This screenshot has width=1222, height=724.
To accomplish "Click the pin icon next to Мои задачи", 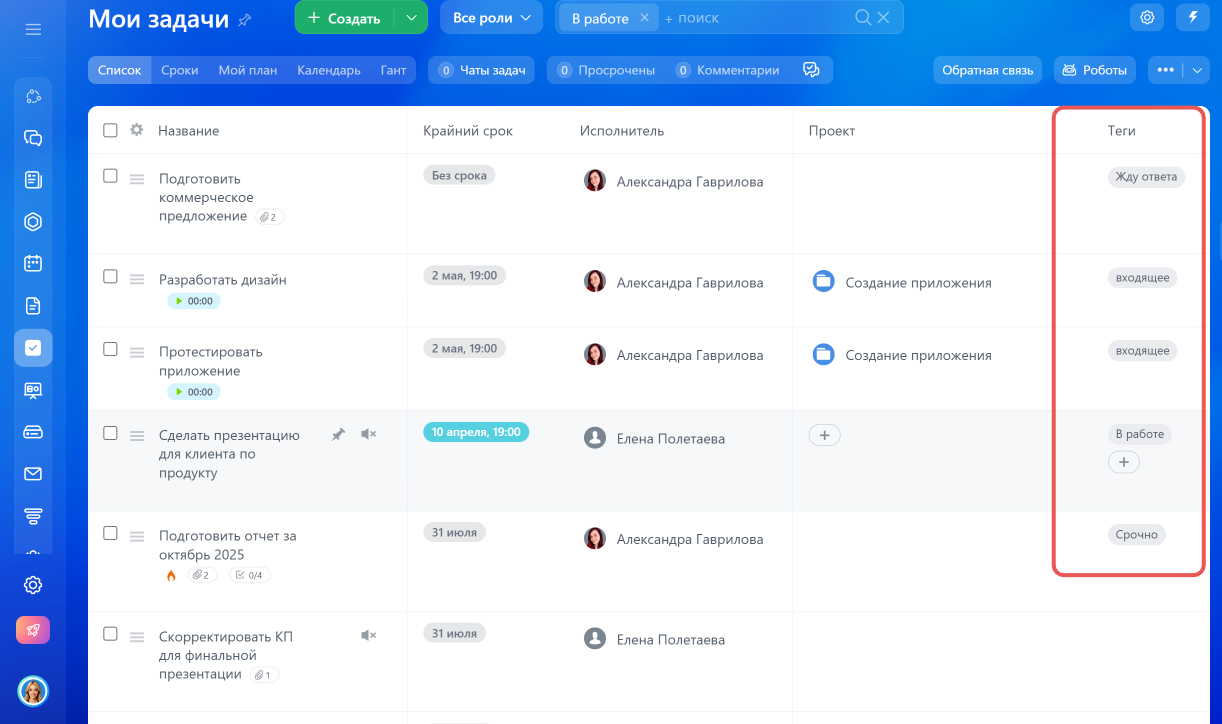I will pos(246,19).
